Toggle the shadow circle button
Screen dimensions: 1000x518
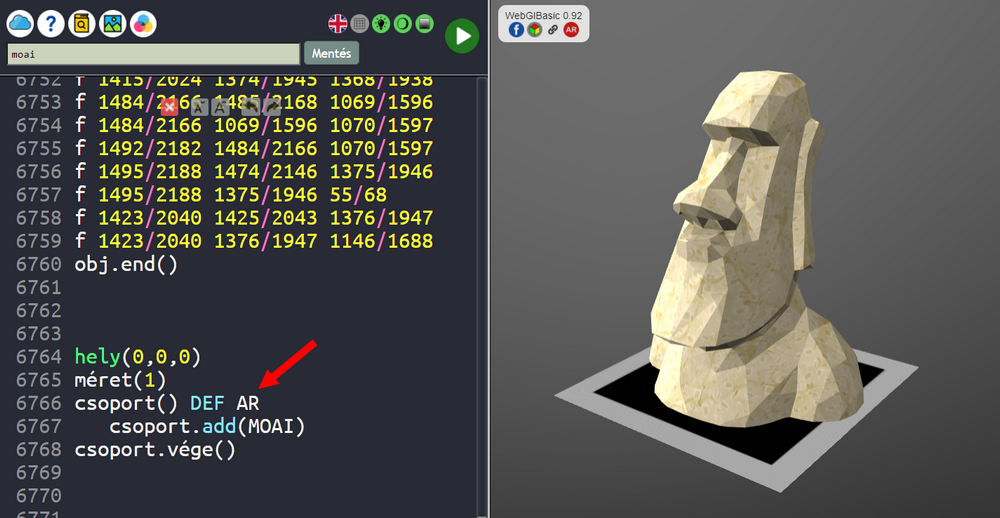click(x=403, y=23)
